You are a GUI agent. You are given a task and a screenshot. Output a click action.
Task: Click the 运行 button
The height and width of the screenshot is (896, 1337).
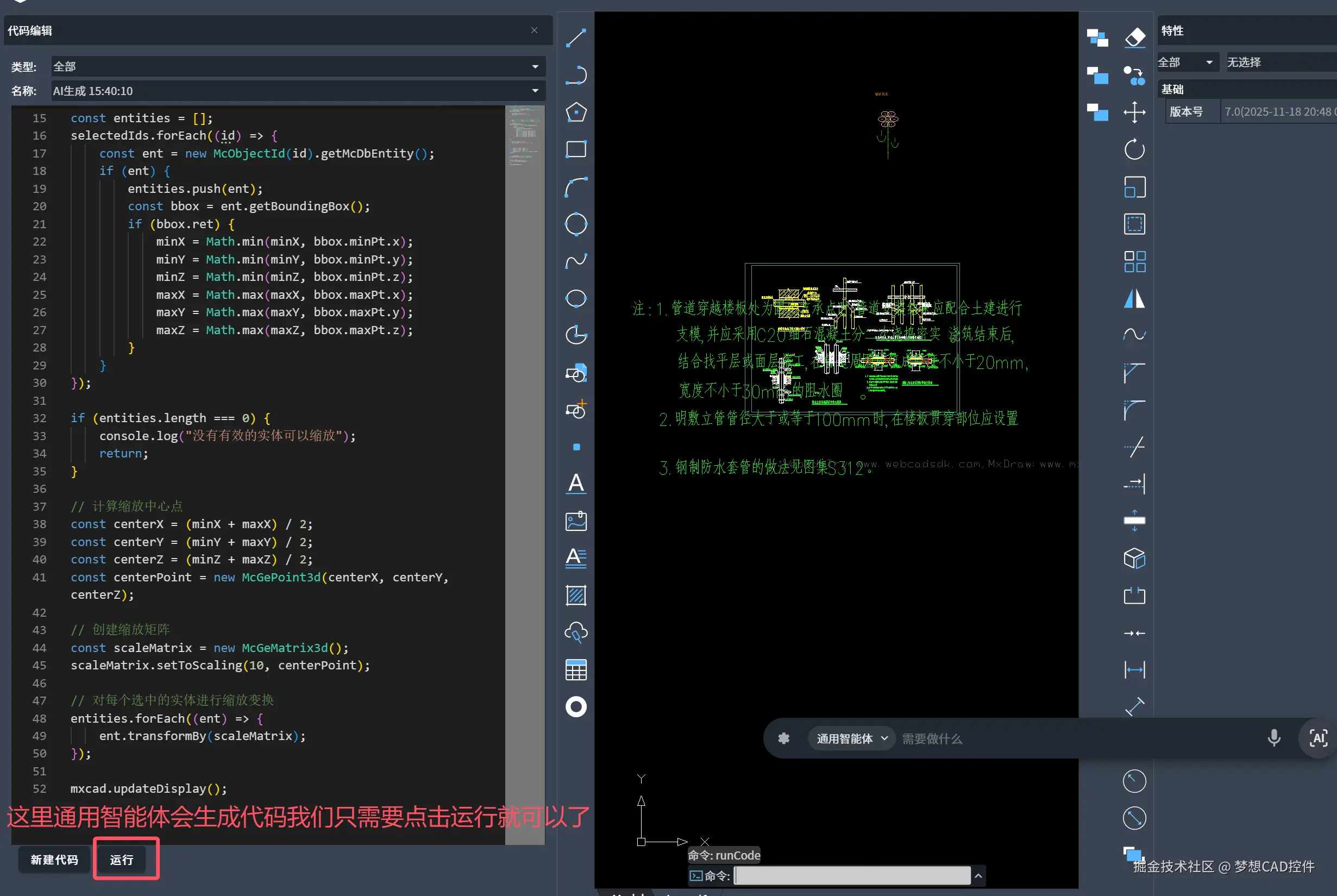pyautogui.click(x=122, y=860)
